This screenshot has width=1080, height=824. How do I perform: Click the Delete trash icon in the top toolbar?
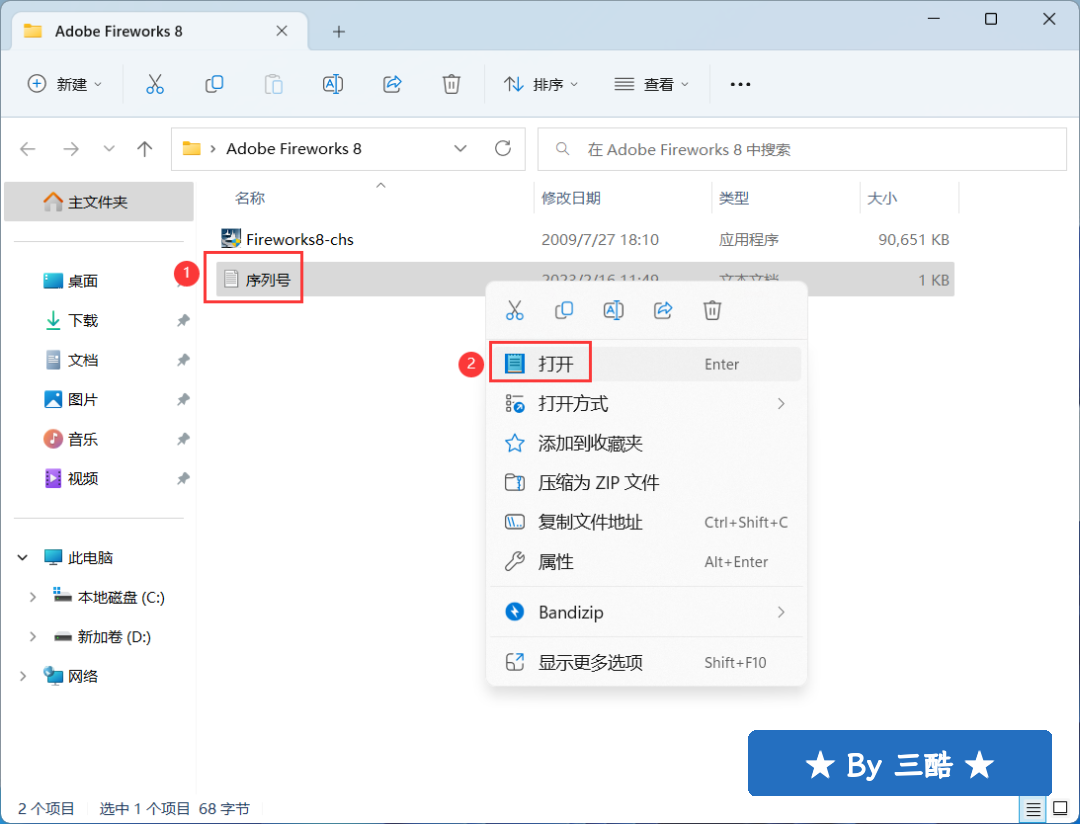(451, 84)
